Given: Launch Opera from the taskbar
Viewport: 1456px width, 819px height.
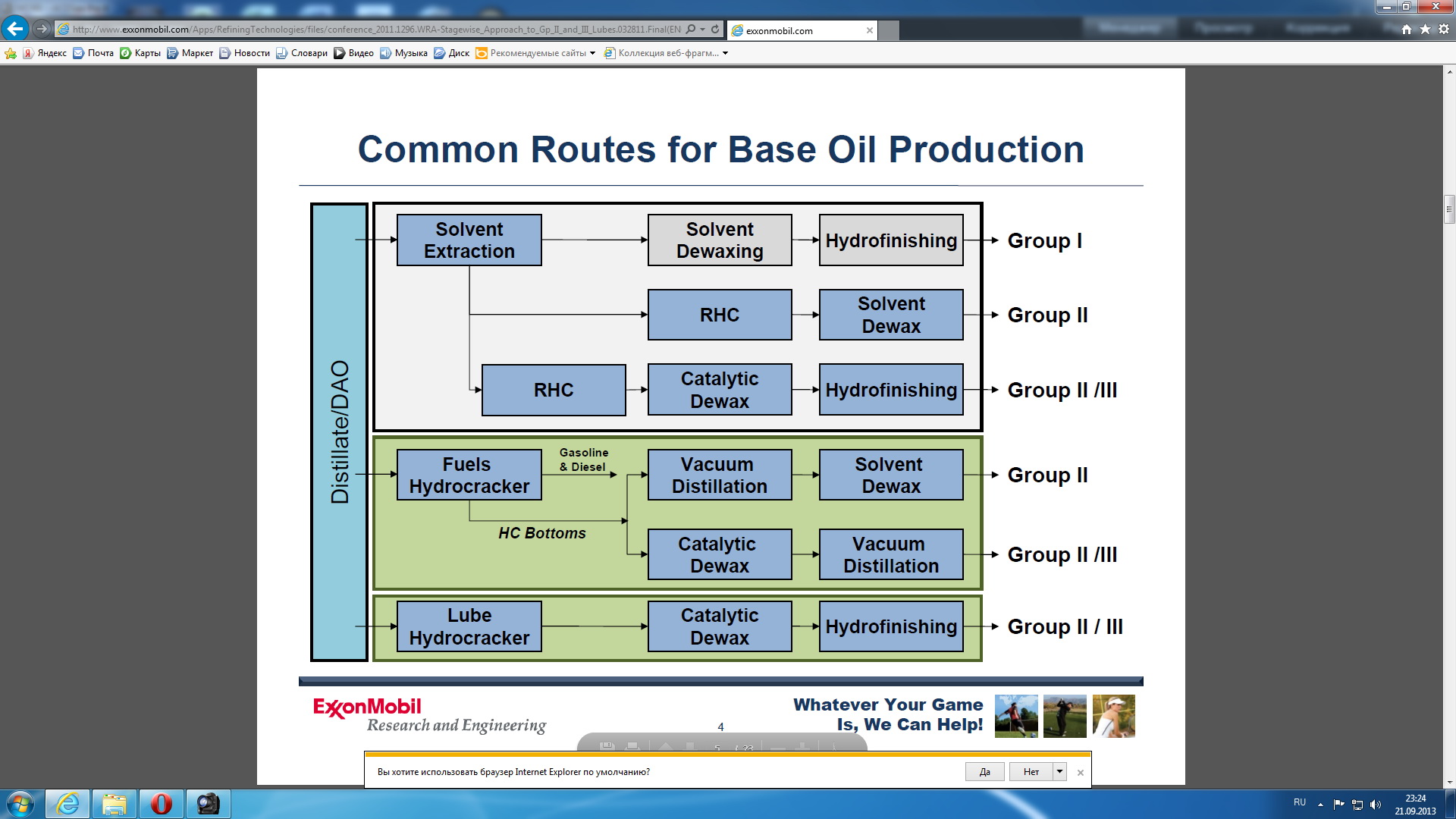Looking at the screenshot, I should pyautogui.click(x=161, y=804).
